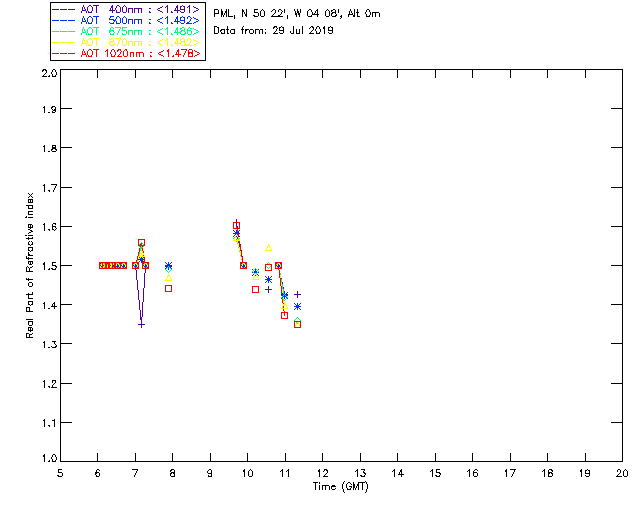This screenshot has height=512, width=640.
Task: Click the x-axis tick label 9
Action: tap(210, 473)
